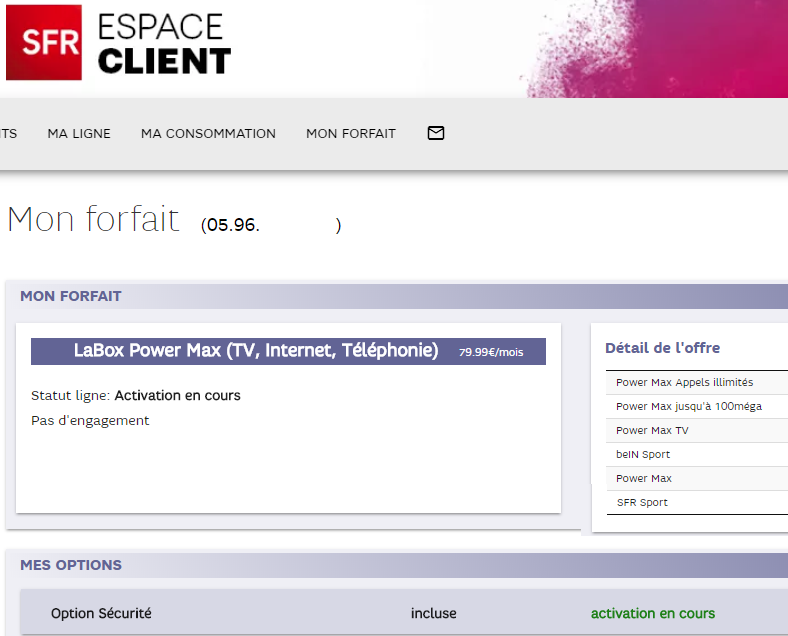Click the phone number starting 05.96.
The height and width of the screenshot is (636, 788).
271,225
